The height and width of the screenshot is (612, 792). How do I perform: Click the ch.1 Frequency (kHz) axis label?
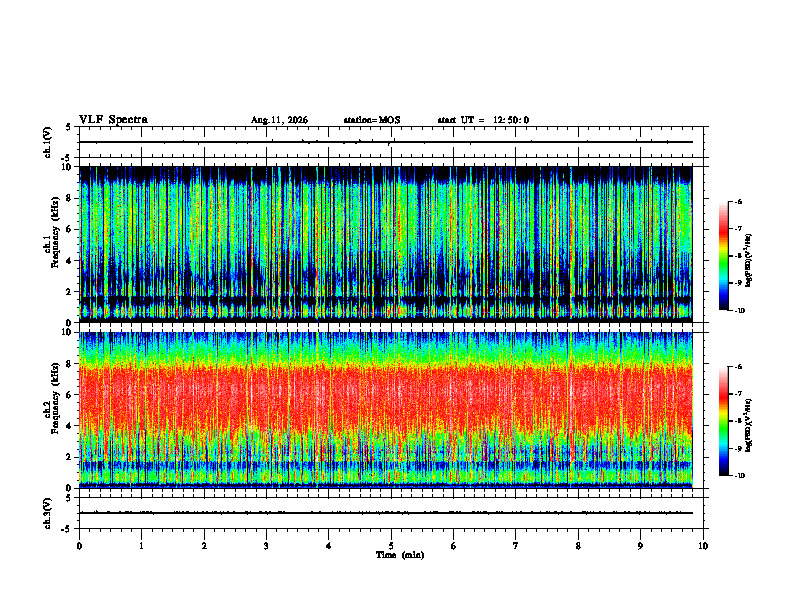[x=54, y=244]
